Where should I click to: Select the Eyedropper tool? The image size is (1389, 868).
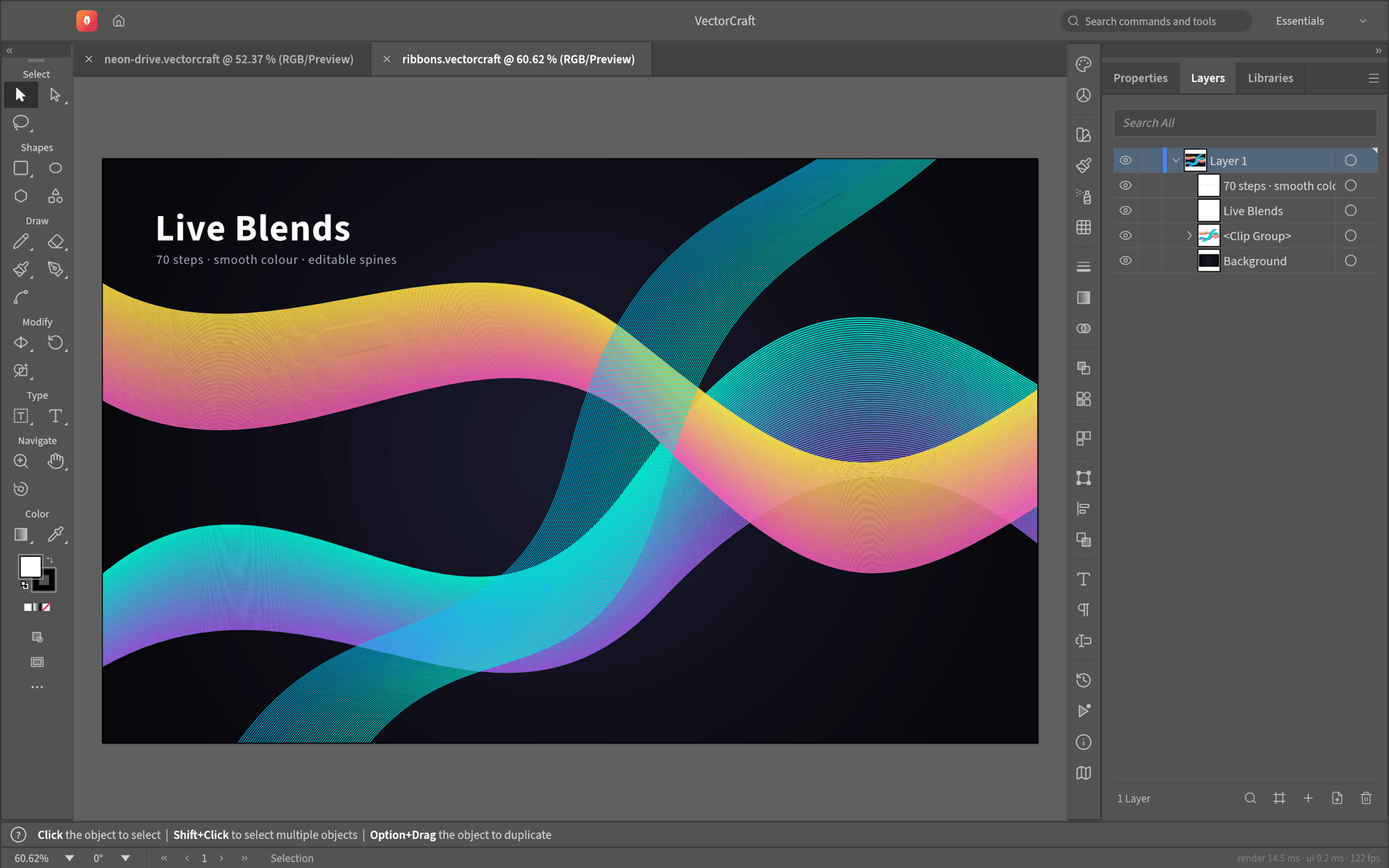pos(56,535)
